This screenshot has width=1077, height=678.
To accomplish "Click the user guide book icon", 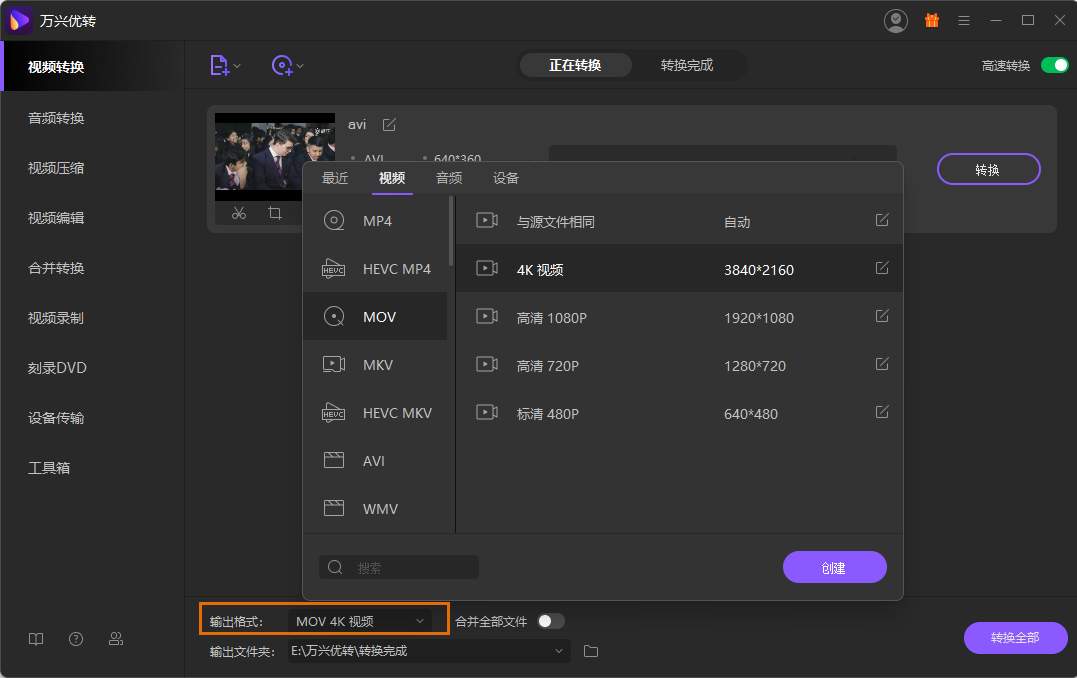I will coord(36,639).
